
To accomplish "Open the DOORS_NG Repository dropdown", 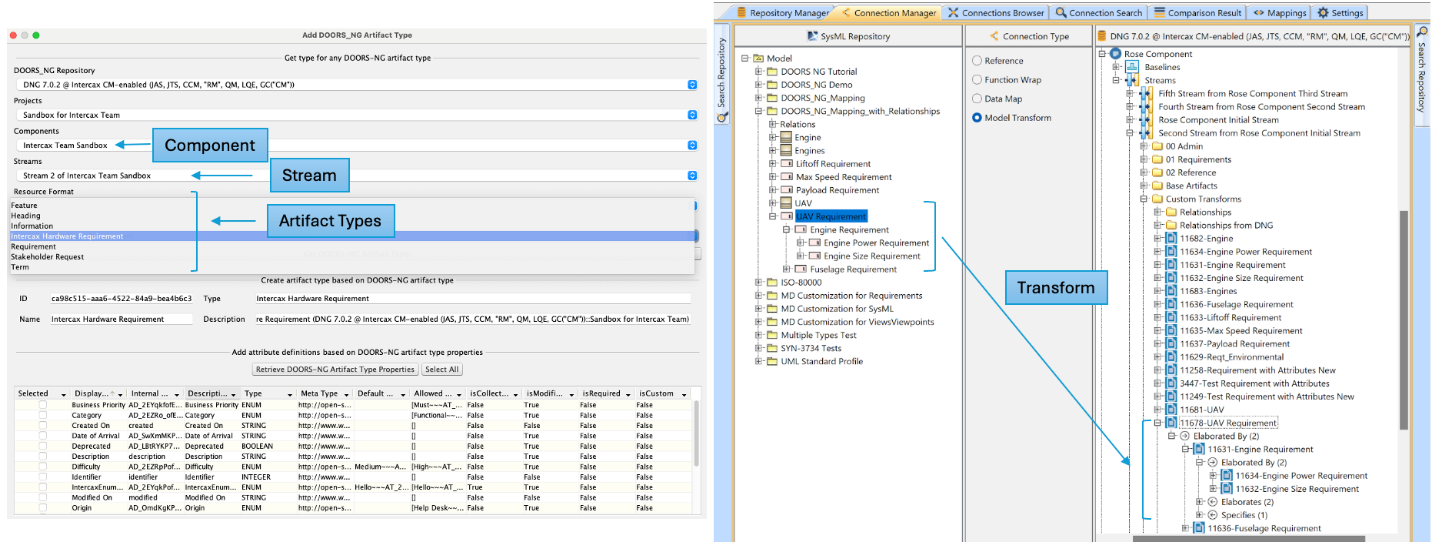I will coord(692,85).
